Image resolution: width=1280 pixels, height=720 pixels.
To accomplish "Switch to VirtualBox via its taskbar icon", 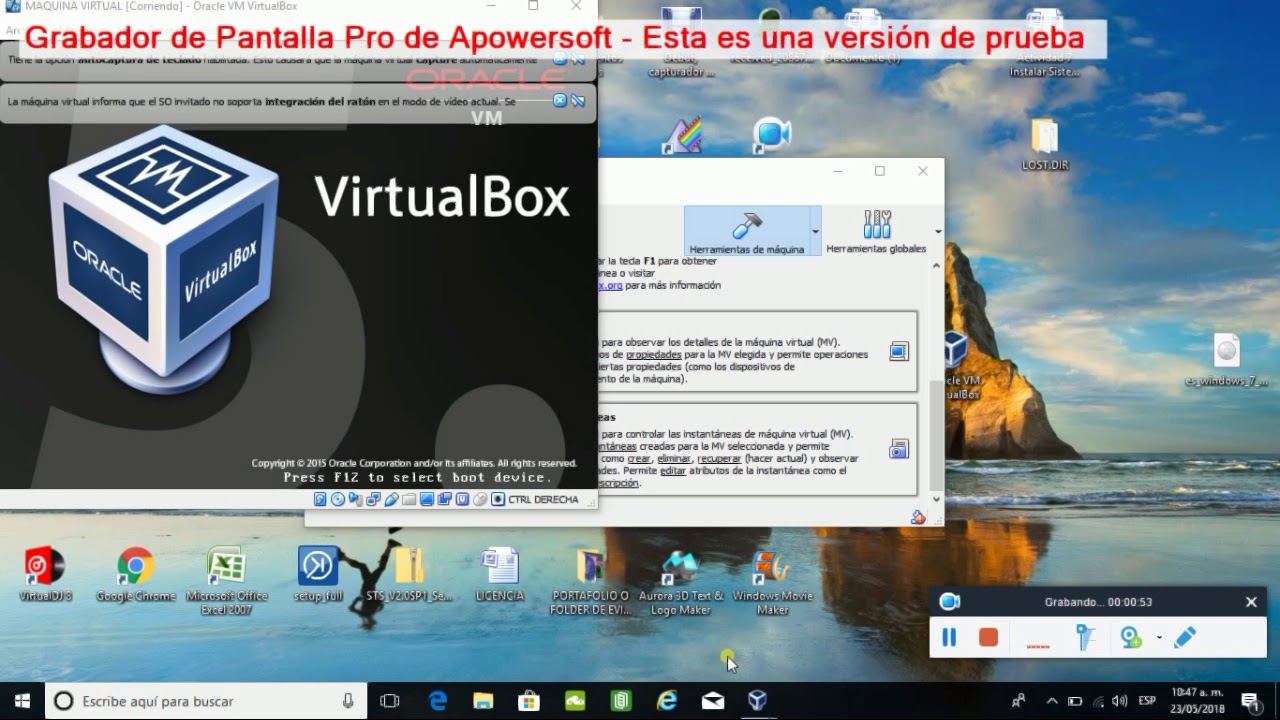I will click(758, 701).
